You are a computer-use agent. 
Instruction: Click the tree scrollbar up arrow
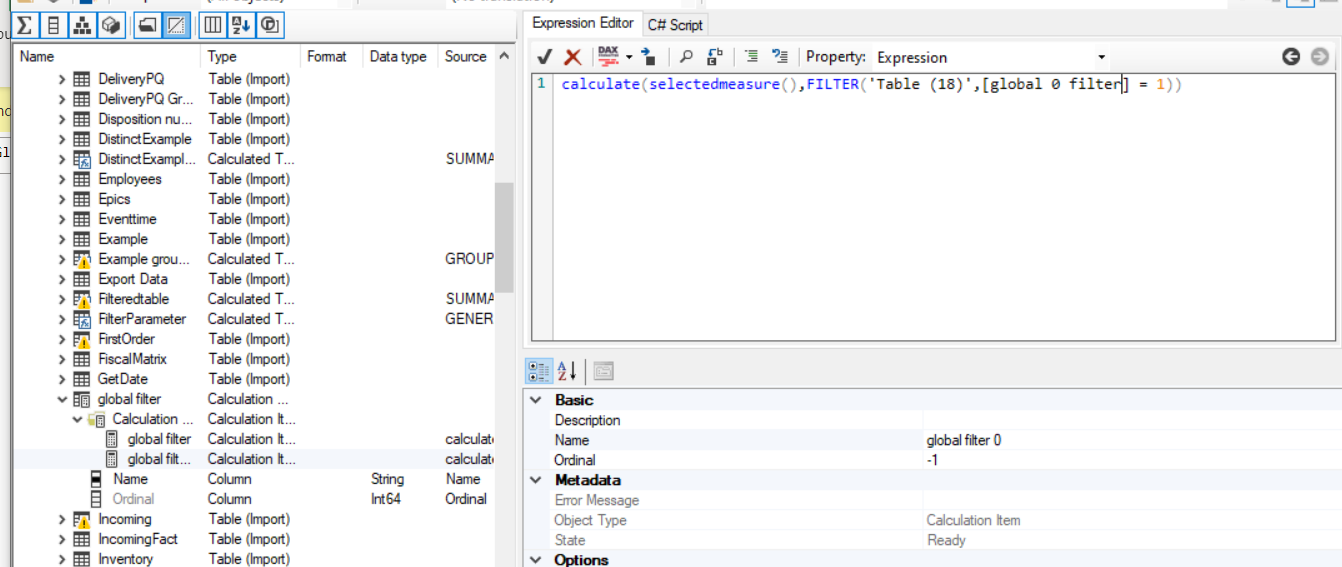pos(504,57)
